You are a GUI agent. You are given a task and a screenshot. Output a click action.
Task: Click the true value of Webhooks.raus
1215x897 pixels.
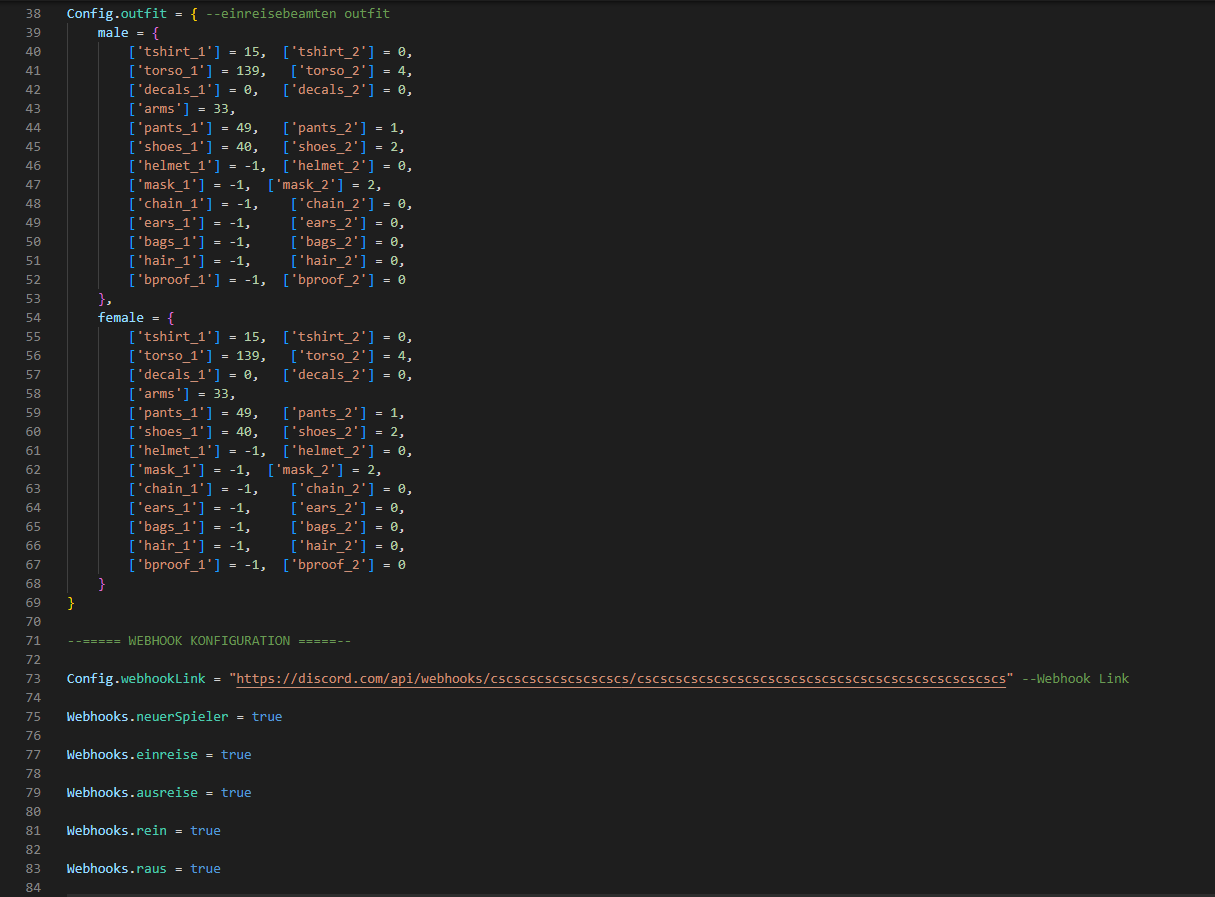[205, 869]
